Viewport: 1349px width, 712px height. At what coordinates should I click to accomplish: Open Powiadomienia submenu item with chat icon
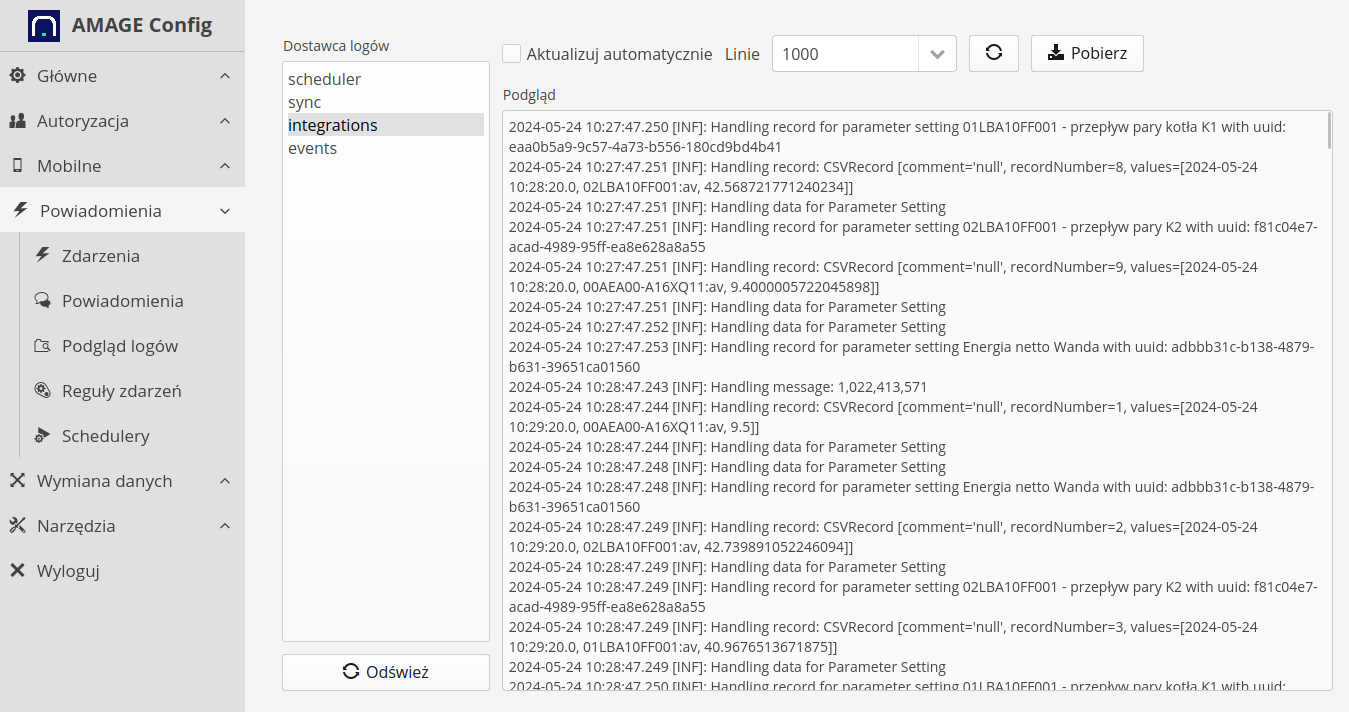pos(122,301)
